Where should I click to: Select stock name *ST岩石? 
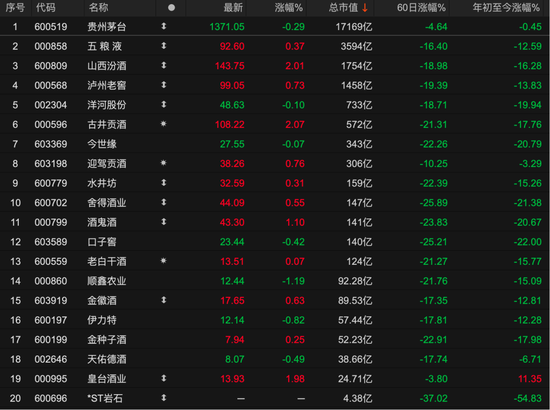pos(105,398)
